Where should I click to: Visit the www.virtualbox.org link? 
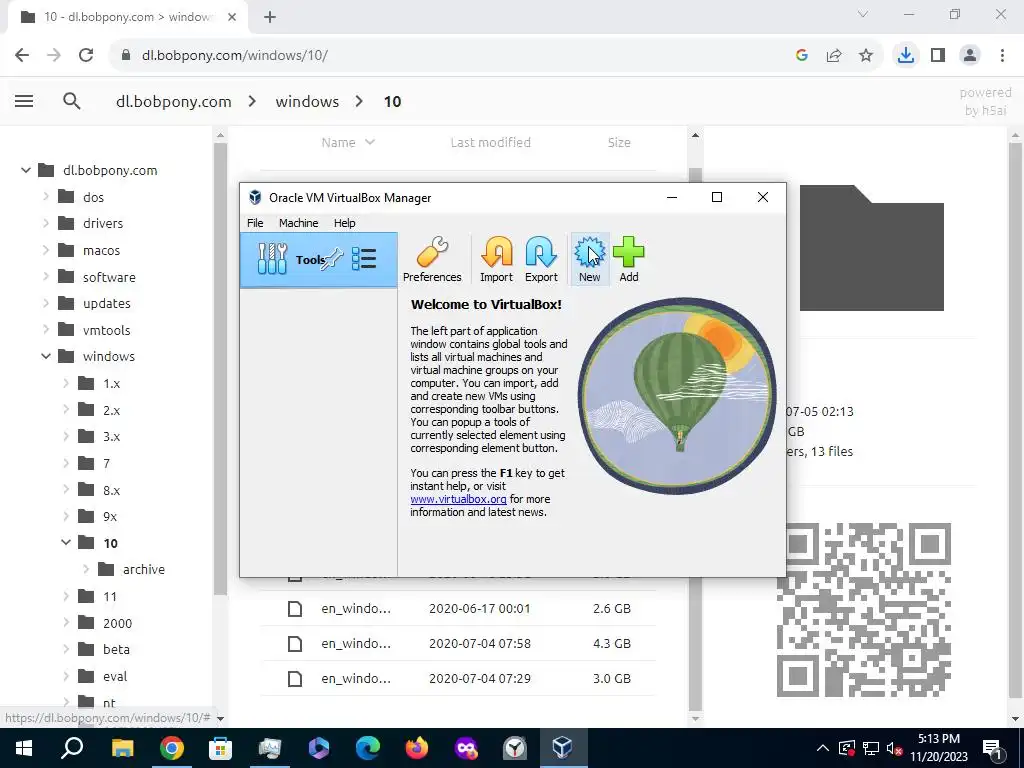[x=458, y=499]
